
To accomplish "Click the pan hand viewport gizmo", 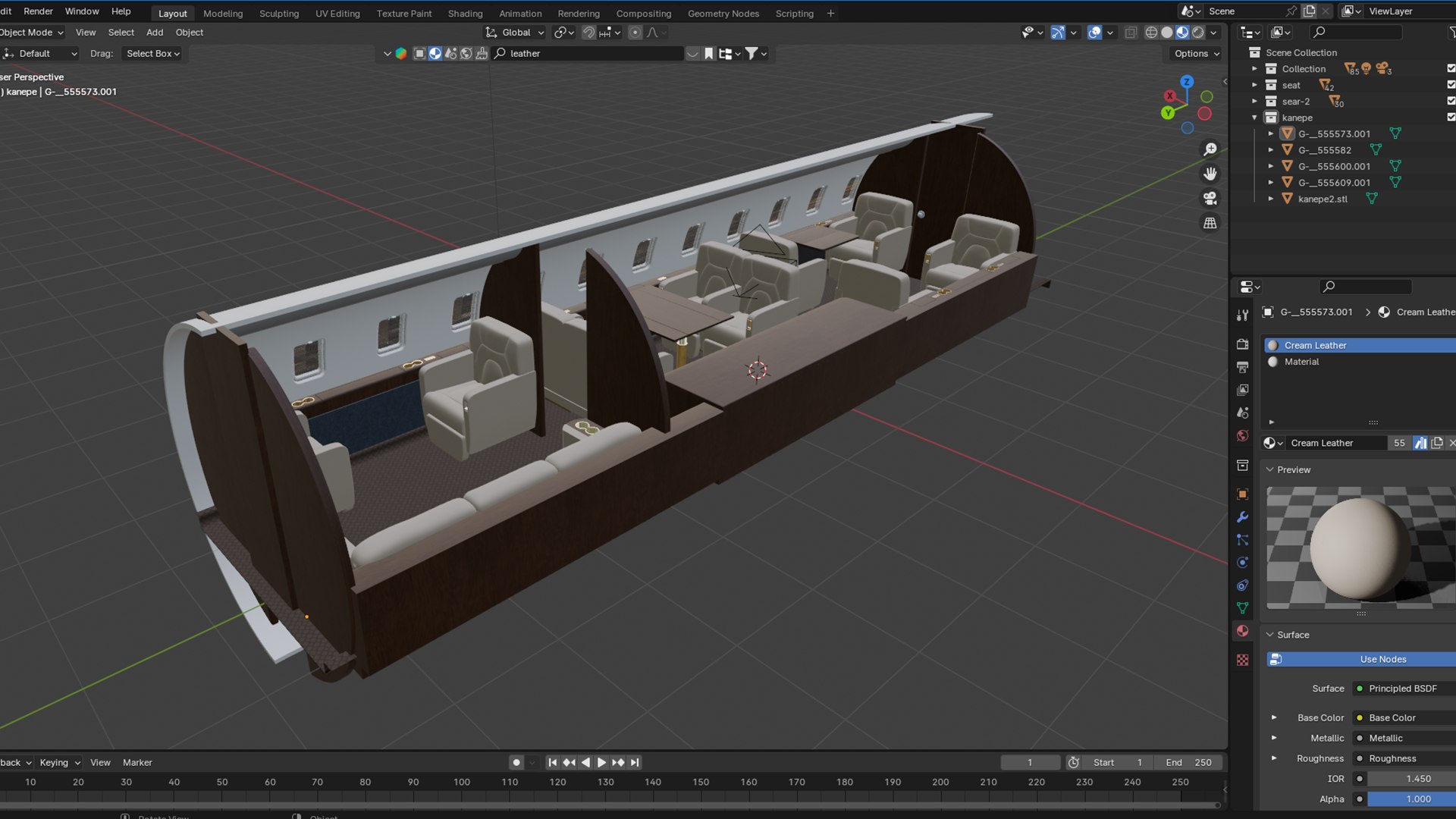I will tap(1210, 174).
